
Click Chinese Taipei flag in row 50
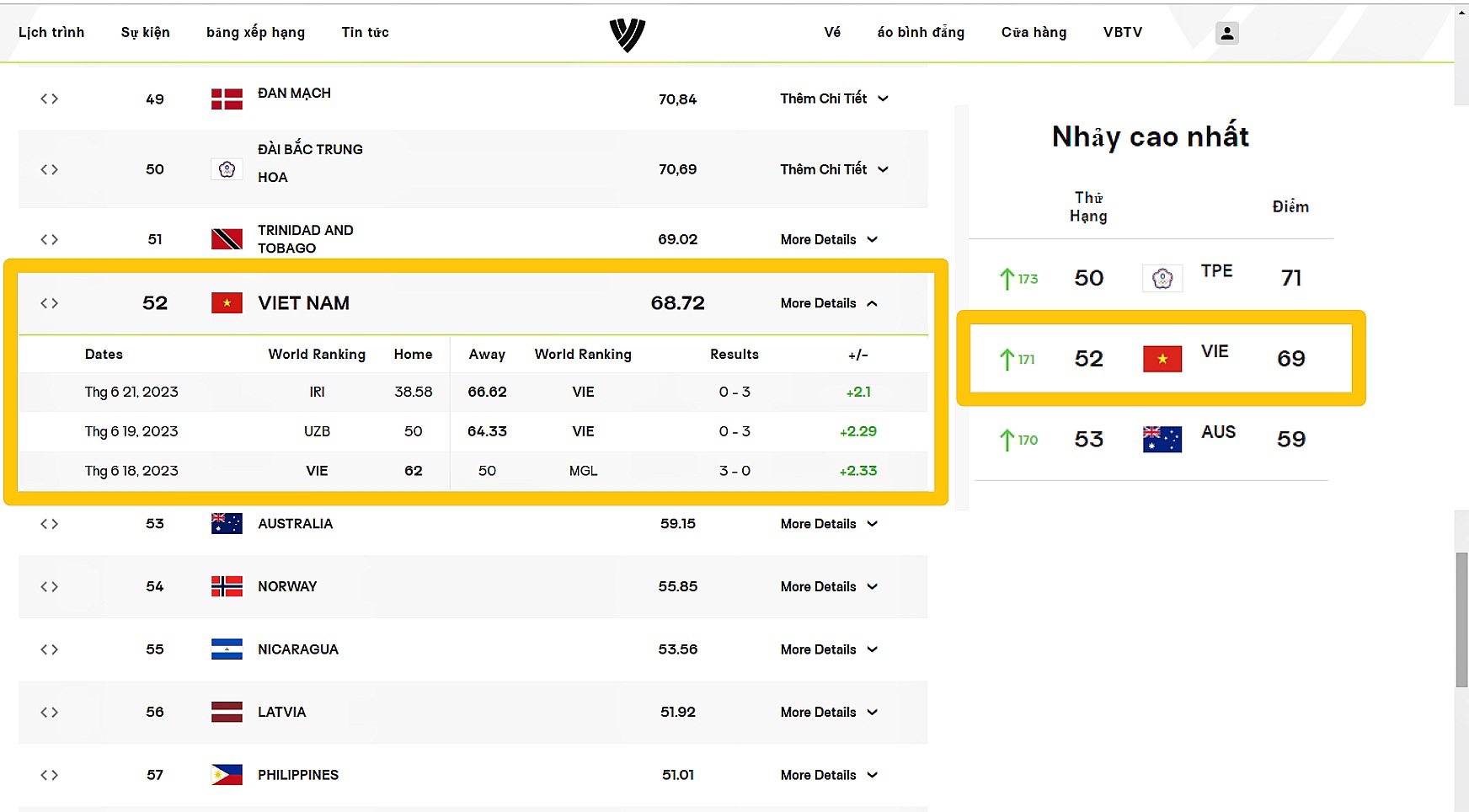(227, 169)
